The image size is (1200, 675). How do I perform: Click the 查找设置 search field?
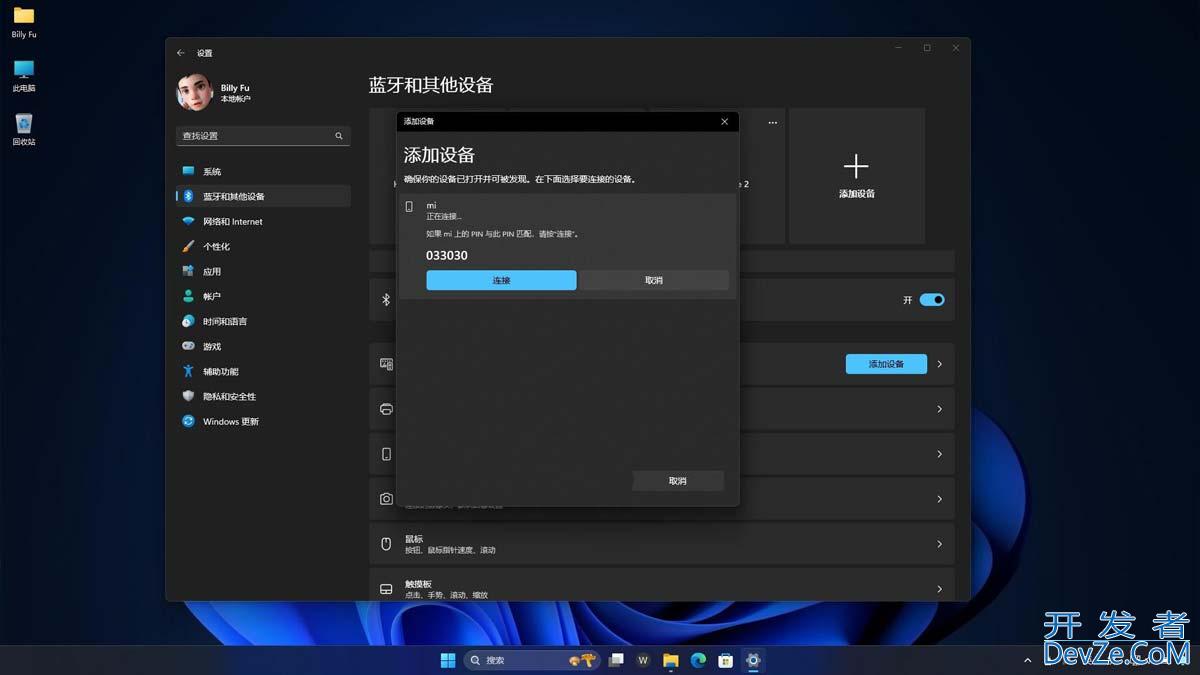(x=263, y=136)
